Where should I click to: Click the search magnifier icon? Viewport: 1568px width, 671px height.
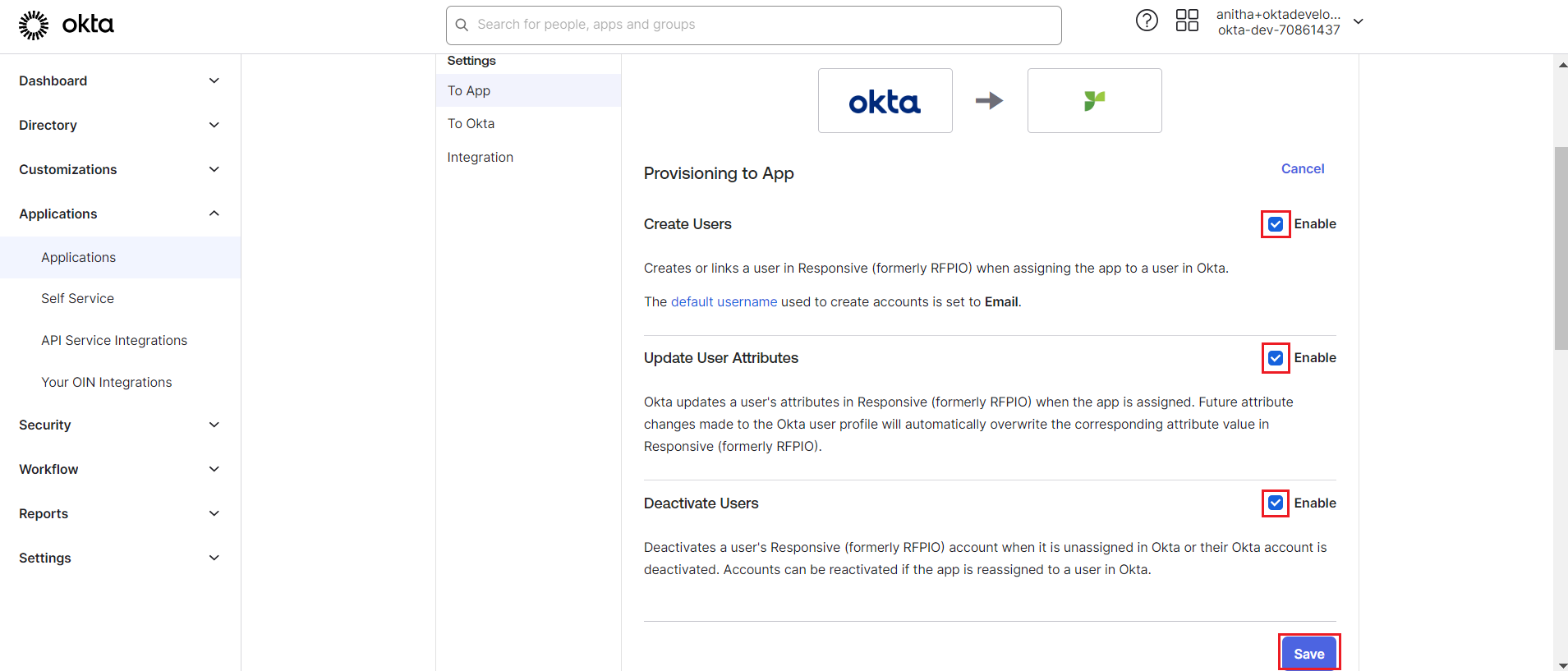coord(462,25)
